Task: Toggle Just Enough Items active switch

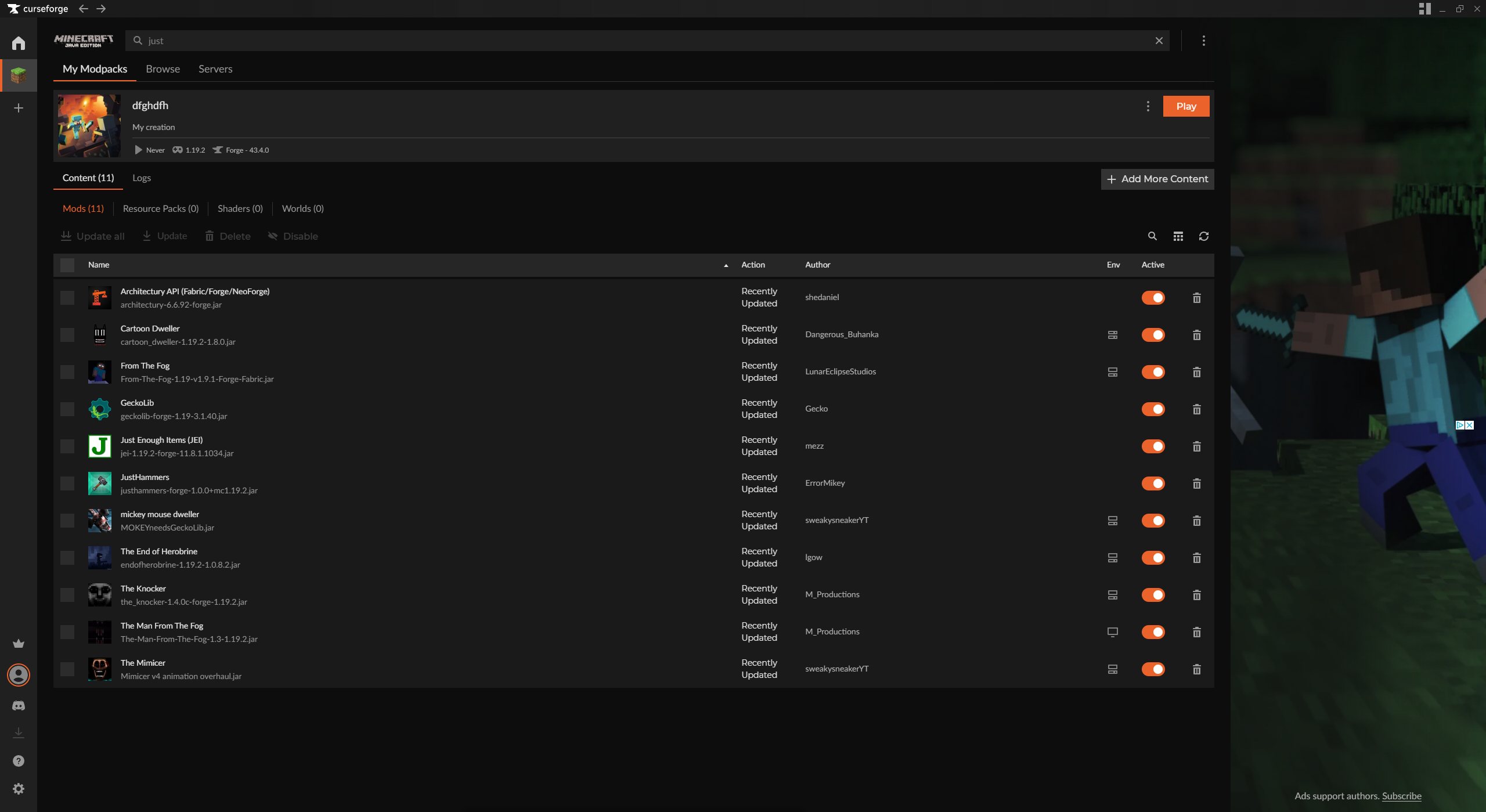Action: (x=1153, y=446)
